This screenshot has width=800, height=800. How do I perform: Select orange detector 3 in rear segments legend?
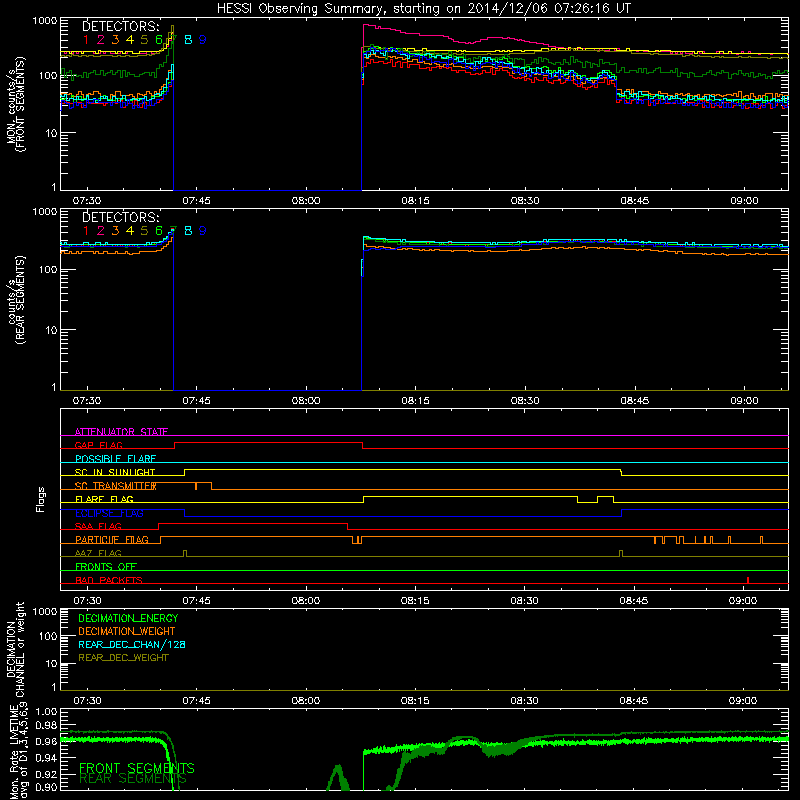(x=115, y=231)
